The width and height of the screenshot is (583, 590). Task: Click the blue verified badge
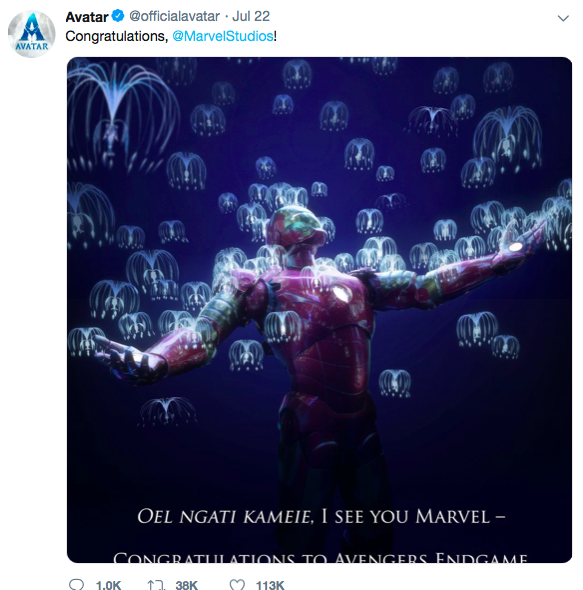[x=118, y=16]
